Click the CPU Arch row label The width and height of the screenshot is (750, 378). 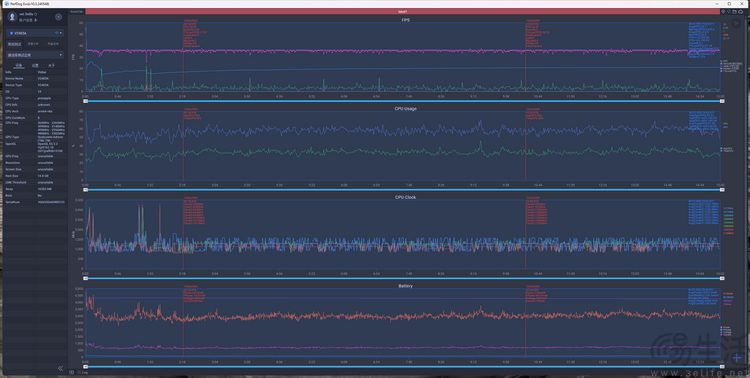point(11,111)
